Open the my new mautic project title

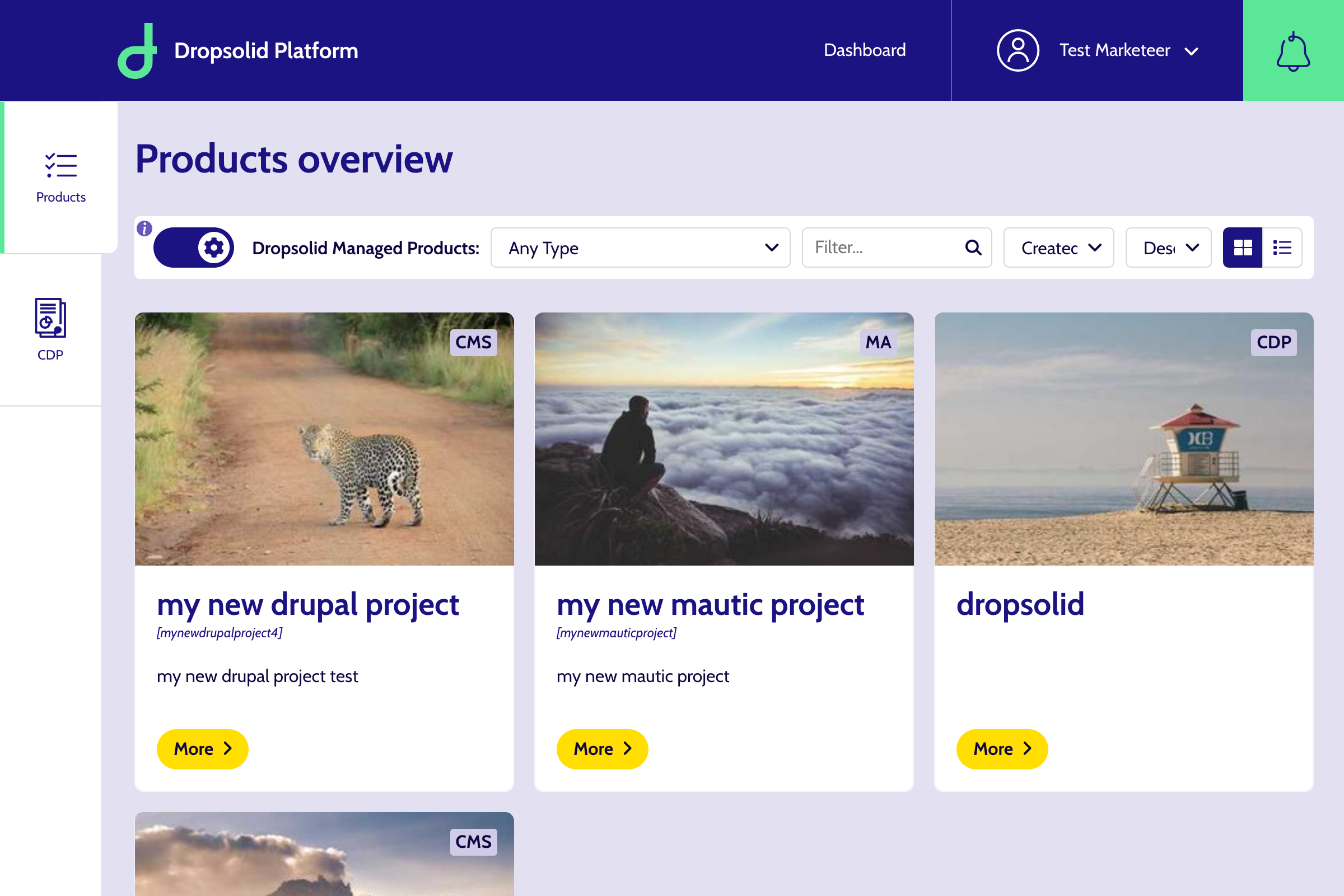pyautogui.click(x=710, y=605)
